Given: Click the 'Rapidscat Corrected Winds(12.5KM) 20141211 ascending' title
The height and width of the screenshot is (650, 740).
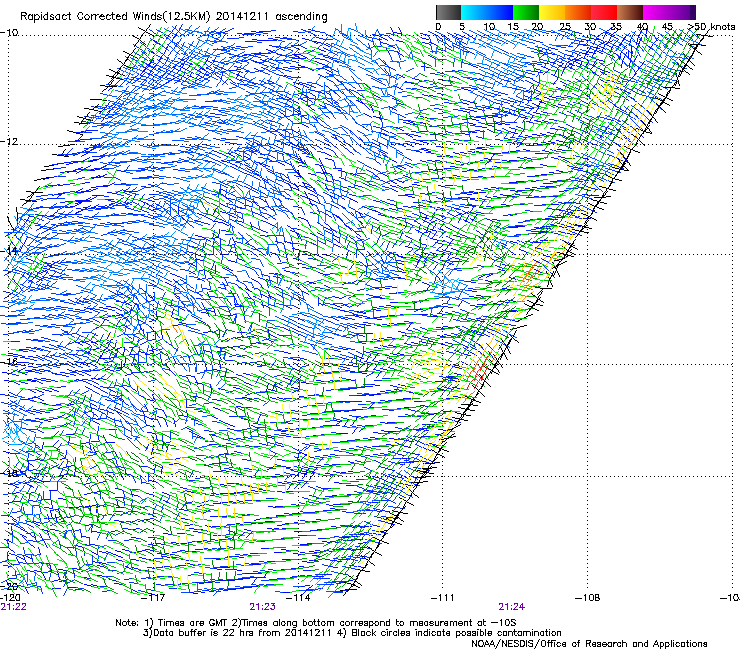Looking at the screenshot, I should tap(174, 17).
